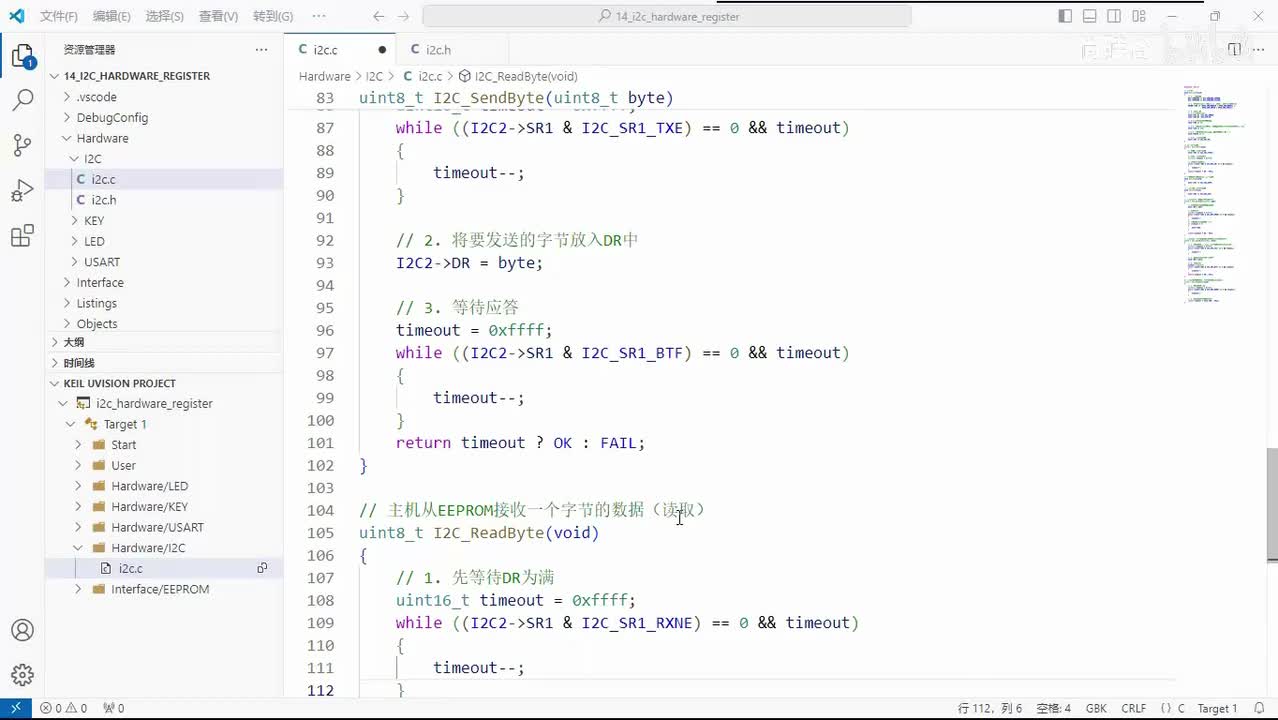The height and width of the screenshot is (720, 1278).
Task: Open the 文件(F) menu
Action: [x=59, y=16]
